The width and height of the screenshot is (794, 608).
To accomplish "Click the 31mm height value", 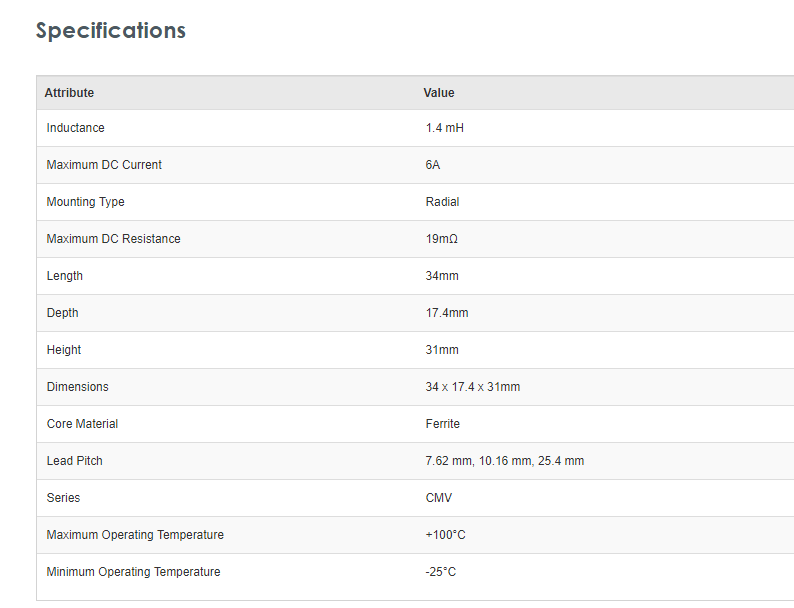I will (442, 350).
